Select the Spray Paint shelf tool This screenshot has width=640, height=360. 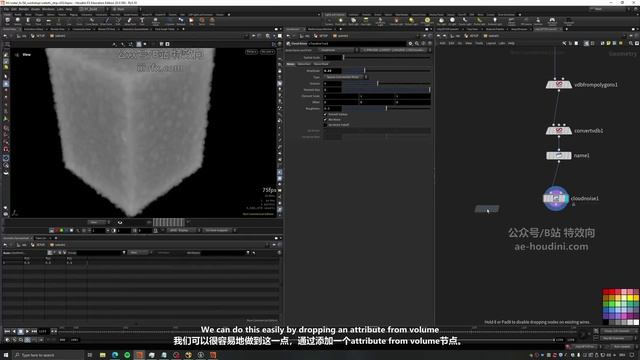pos(130,21)
